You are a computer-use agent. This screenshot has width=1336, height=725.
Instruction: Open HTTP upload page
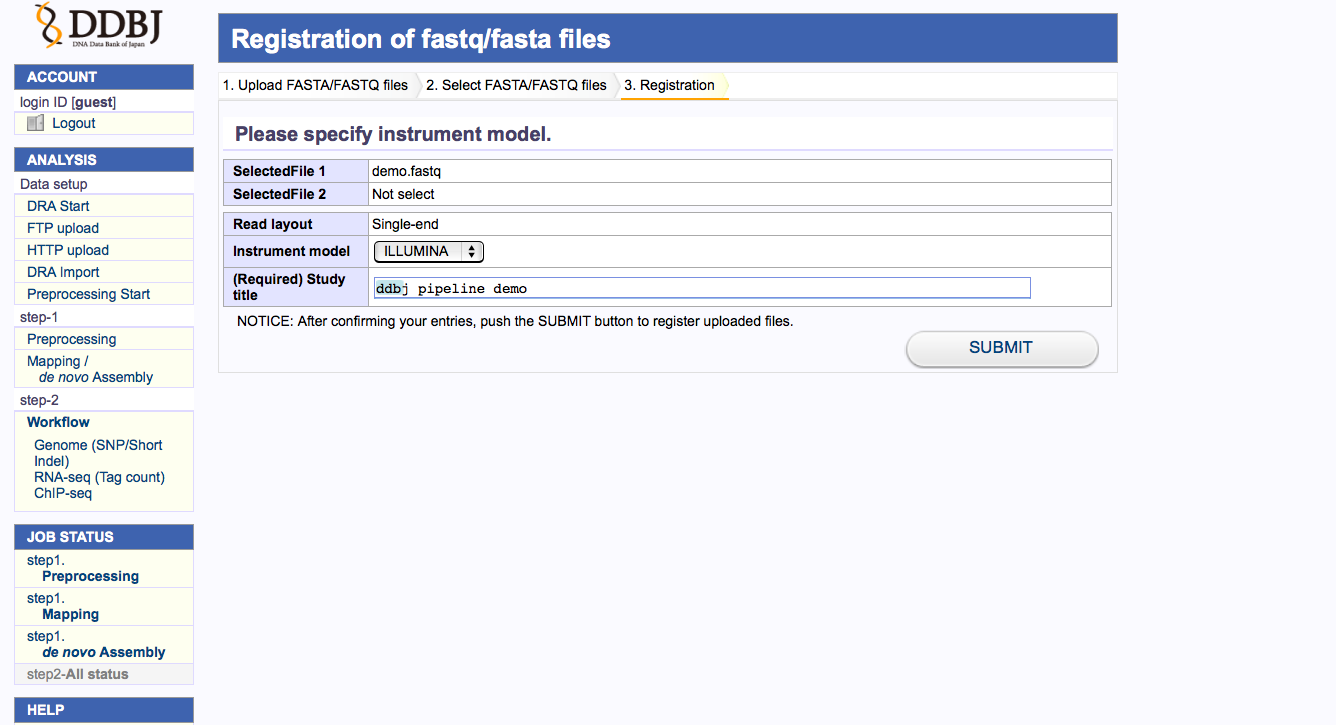click(x=68, y=250)
